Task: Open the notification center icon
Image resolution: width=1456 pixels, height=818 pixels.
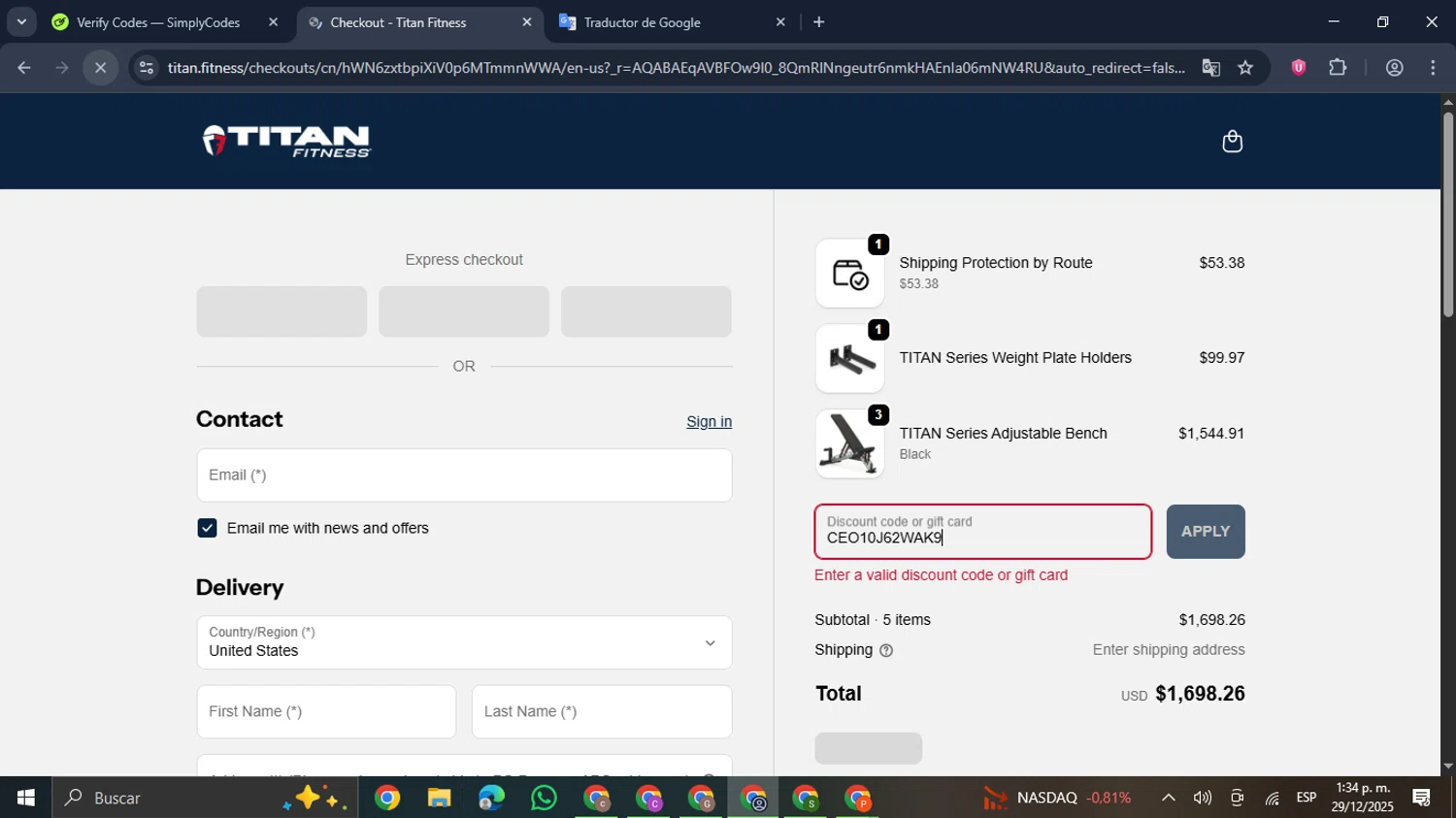Action: [1422, 798]
